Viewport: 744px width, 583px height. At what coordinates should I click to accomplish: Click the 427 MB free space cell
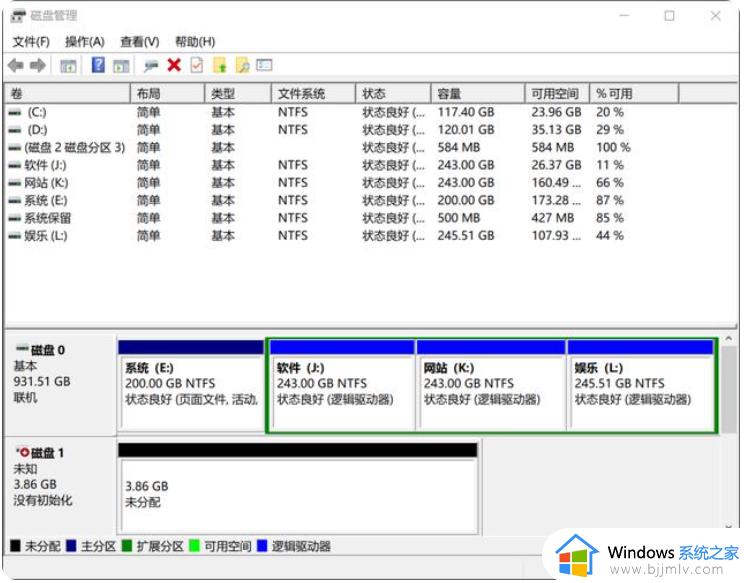coord(552,218)
